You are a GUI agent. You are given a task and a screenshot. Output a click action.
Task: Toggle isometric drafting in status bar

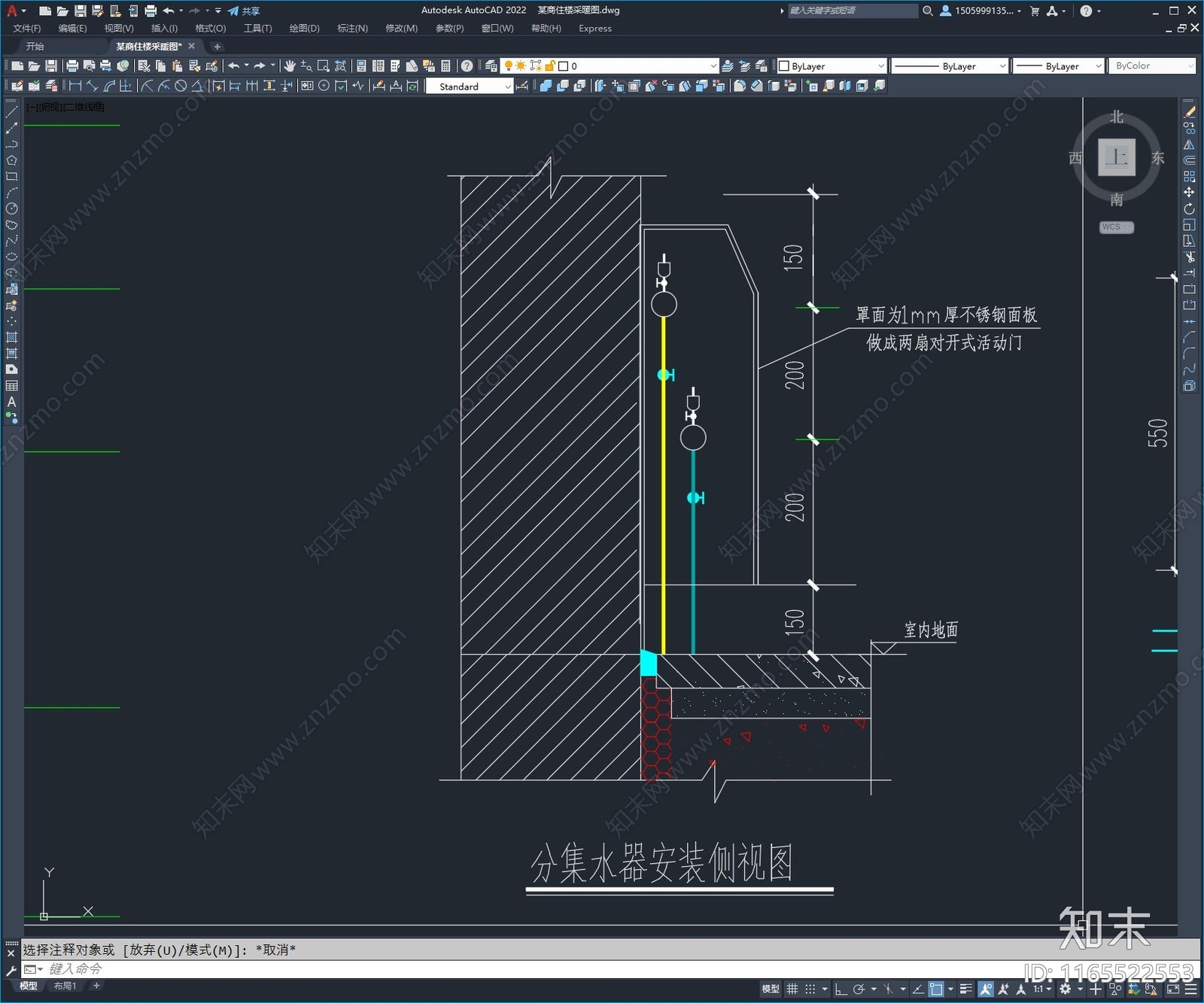tap(889, 989)
